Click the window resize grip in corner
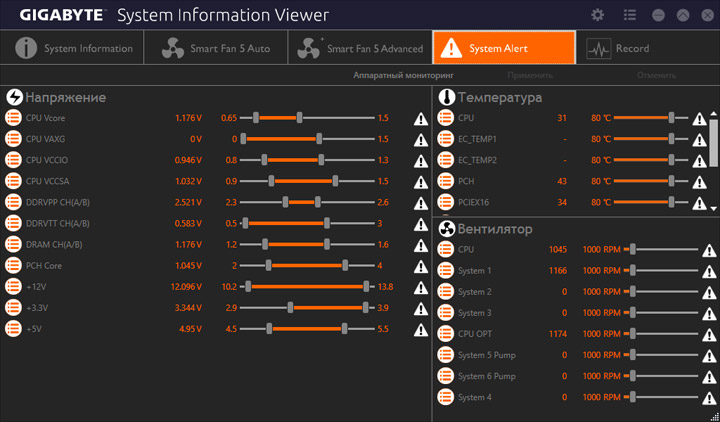The image size is (720, 422). (x=715, y=418)
